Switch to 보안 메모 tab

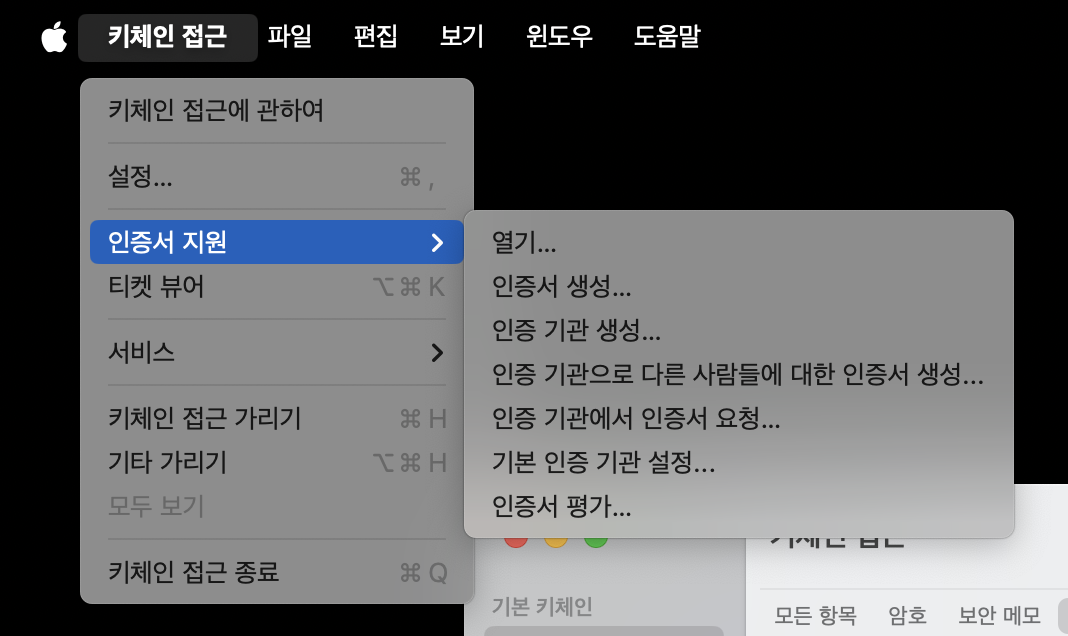999,616
